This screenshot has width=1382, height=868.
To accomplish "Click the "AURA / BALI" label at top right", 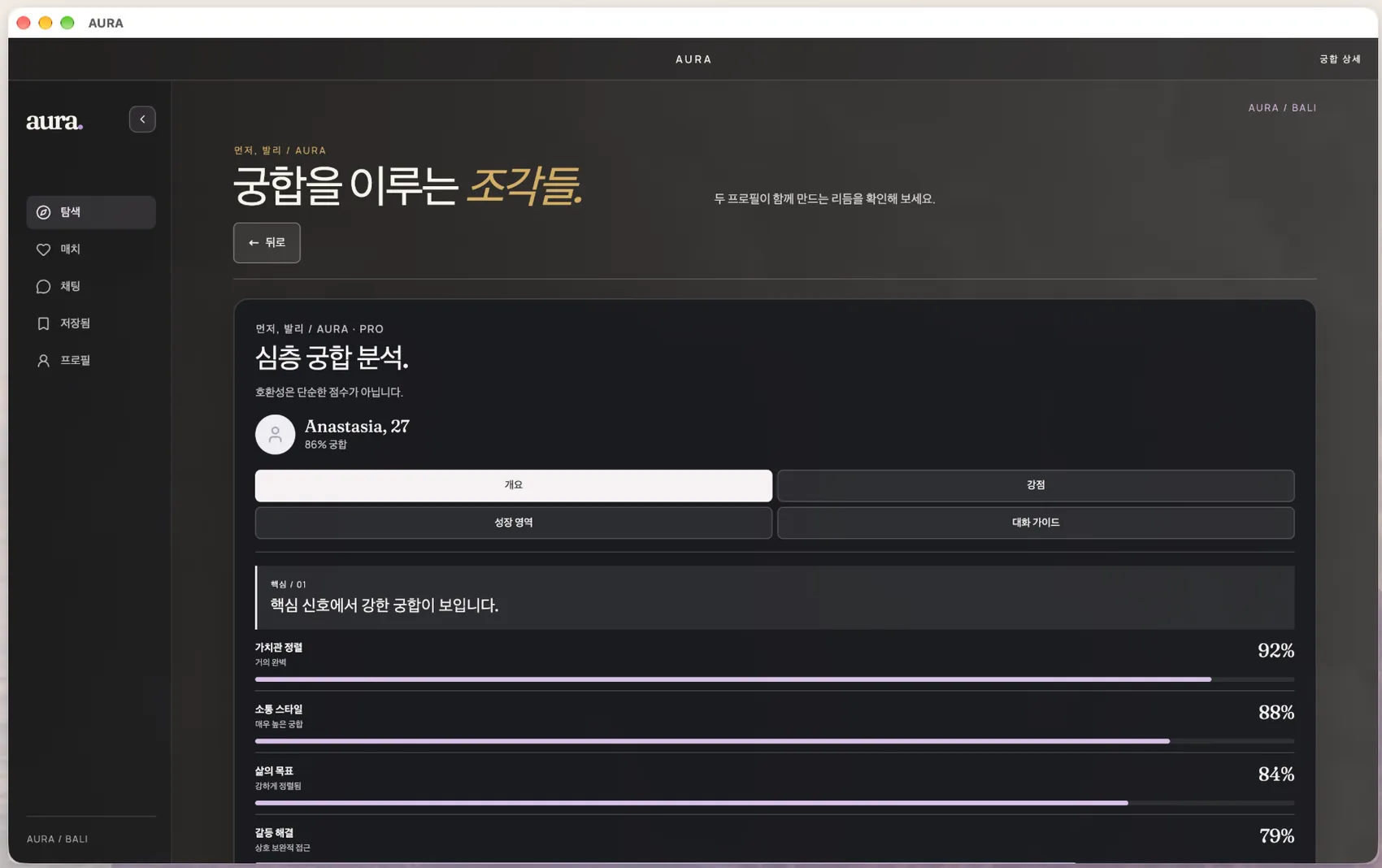I will pyautogui.click(x=1283, y=108).
